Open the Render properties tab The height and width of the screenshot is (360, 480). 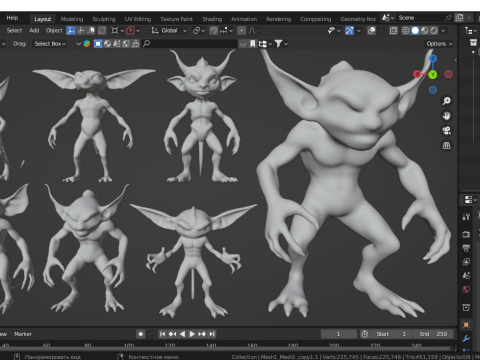[466, 234]
